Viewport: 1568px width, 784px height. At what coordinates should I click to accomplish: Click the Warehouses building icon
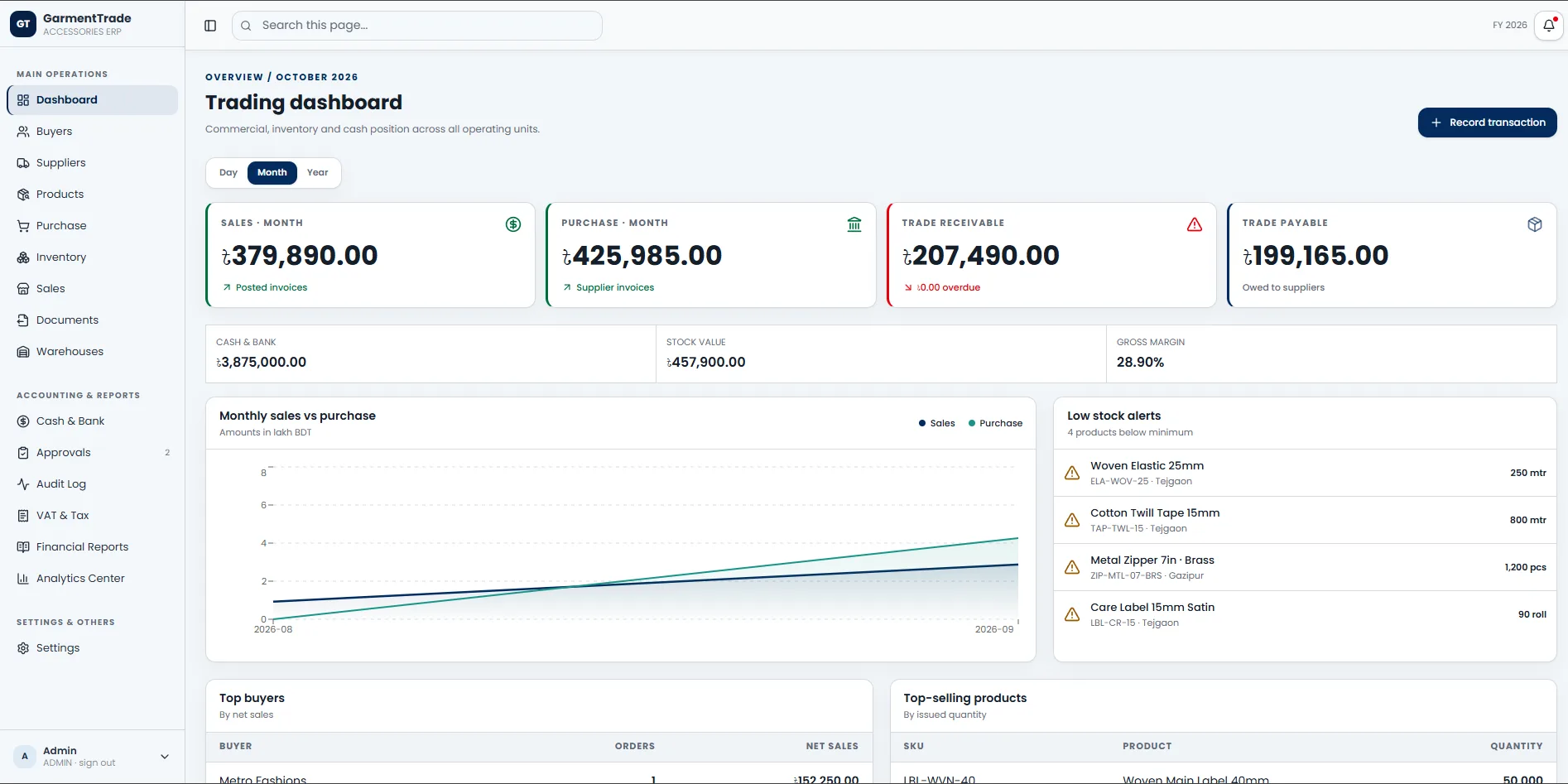23,352
